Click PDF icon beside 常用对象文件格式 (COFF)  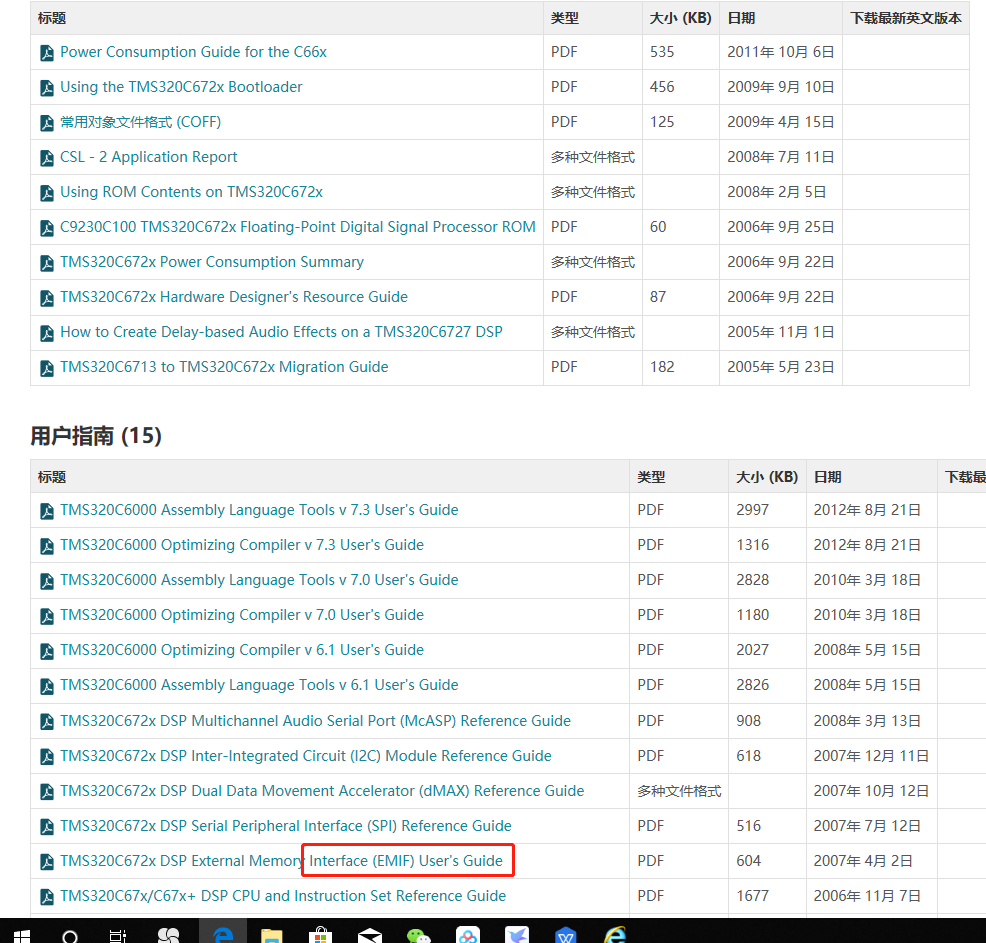click(x=47, y=123)
